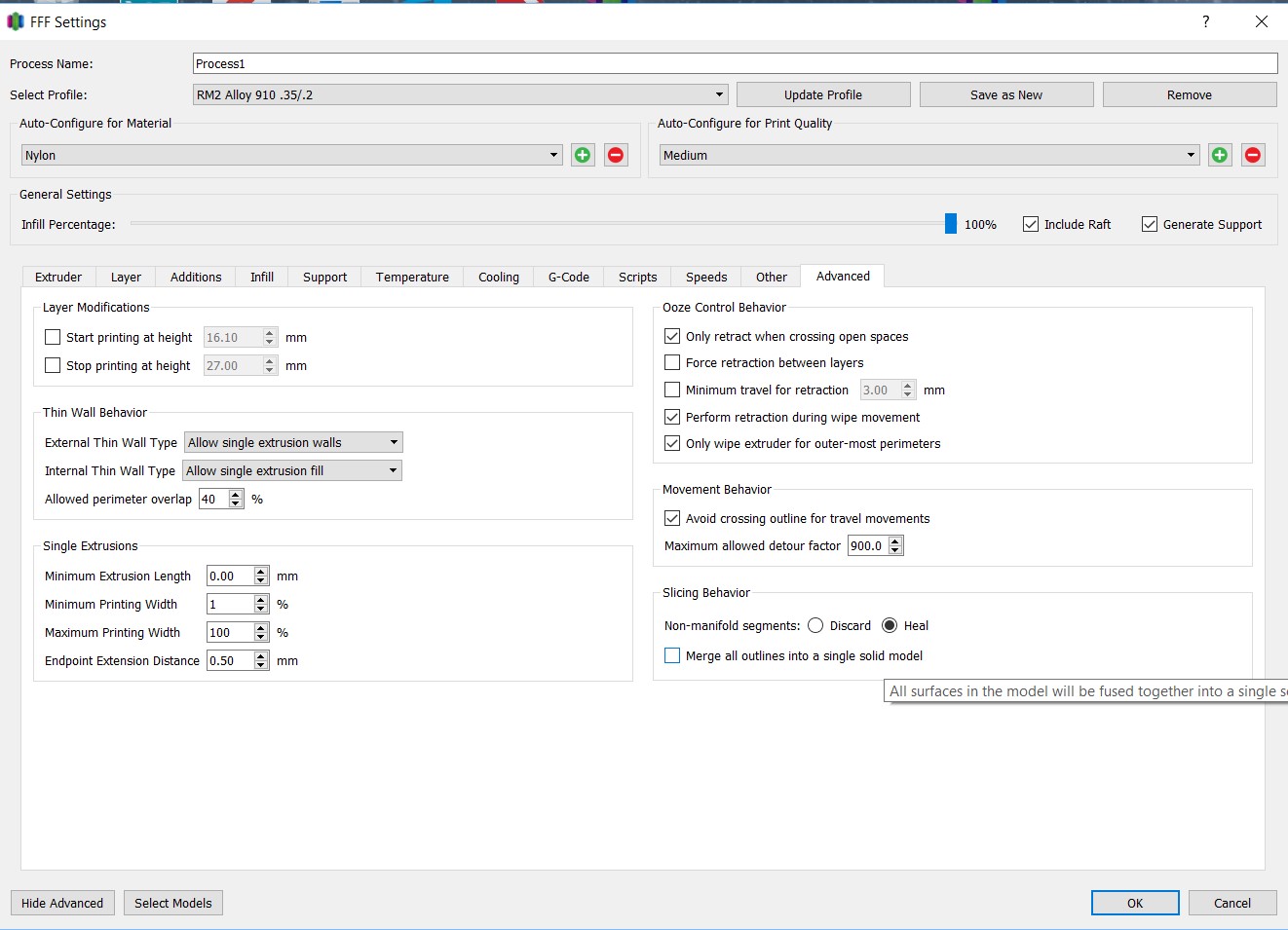
Task: Enable Stop printing at height
Action: click(53, 365)
